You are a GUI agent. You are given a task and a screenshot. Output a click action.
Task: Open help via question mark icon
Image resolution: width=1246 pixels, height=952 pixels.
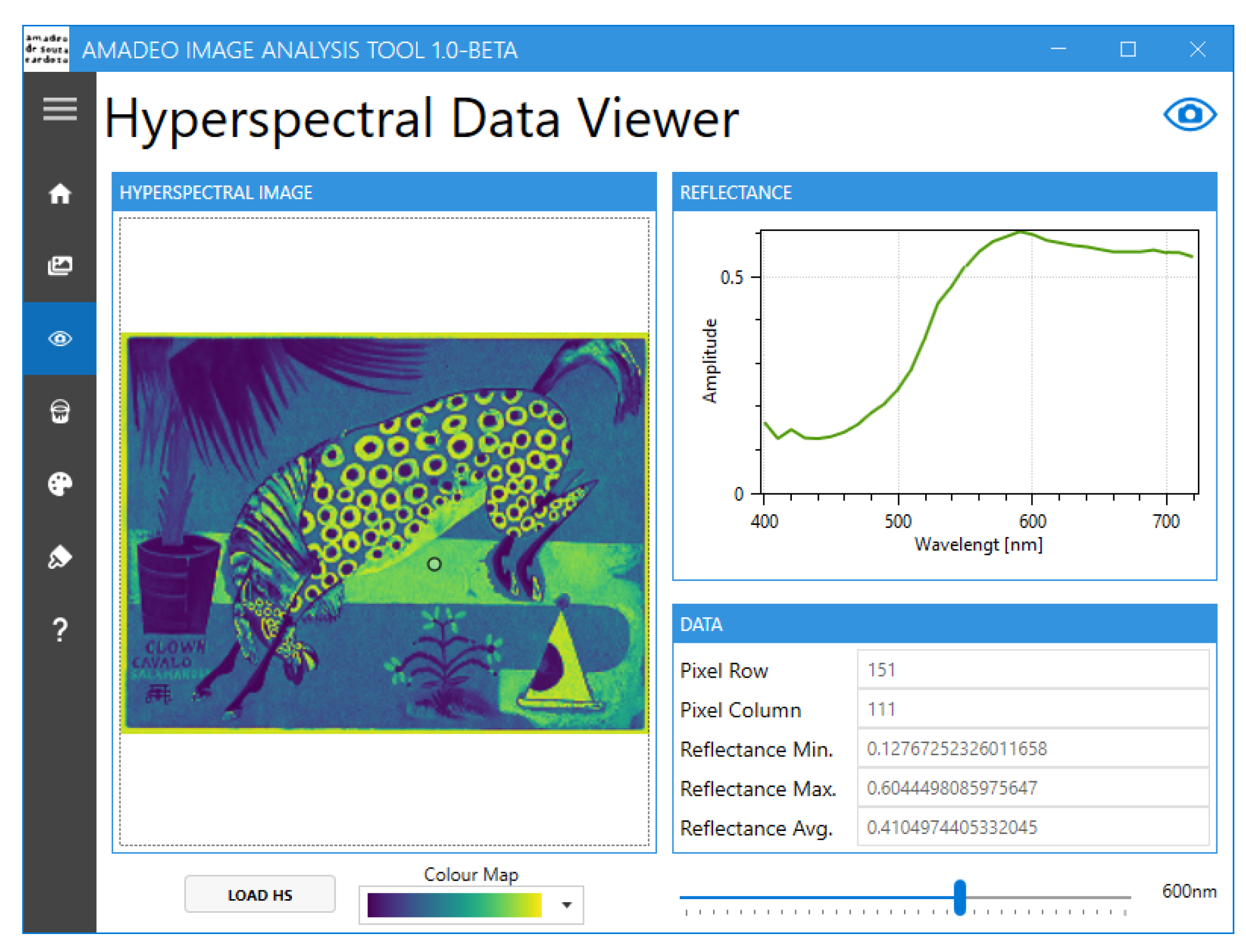pyautogui.click(x=60, y=630)
